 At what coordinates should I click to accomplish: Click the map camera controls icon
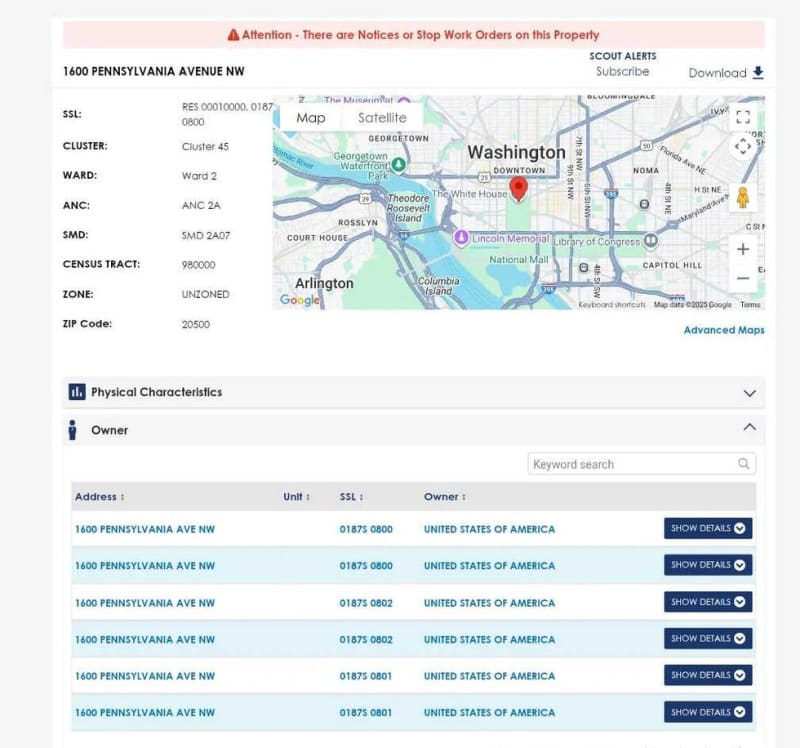click(742, 147)
